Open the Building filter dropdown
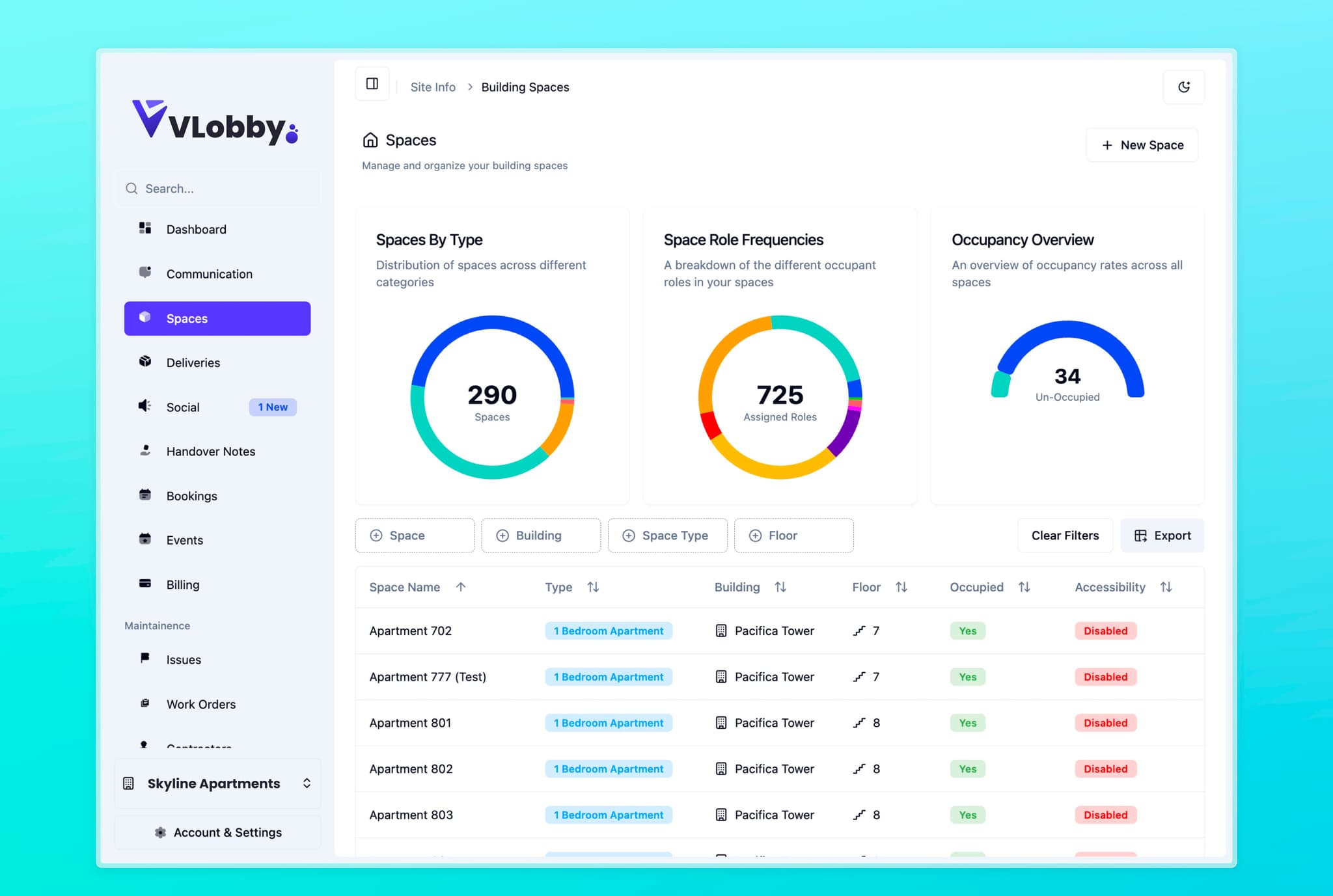The image size is (1333, 896). click(541, 535)
